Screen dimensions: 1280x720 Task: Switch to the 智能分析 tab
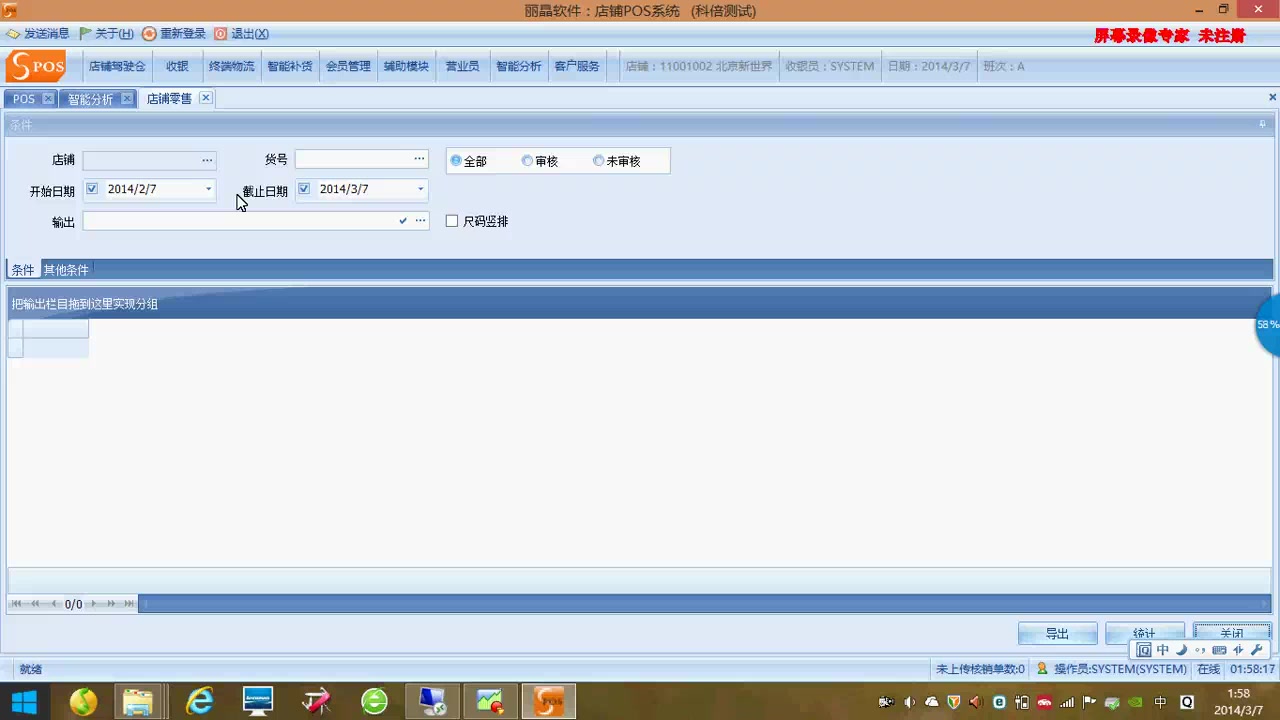[90, 99]
